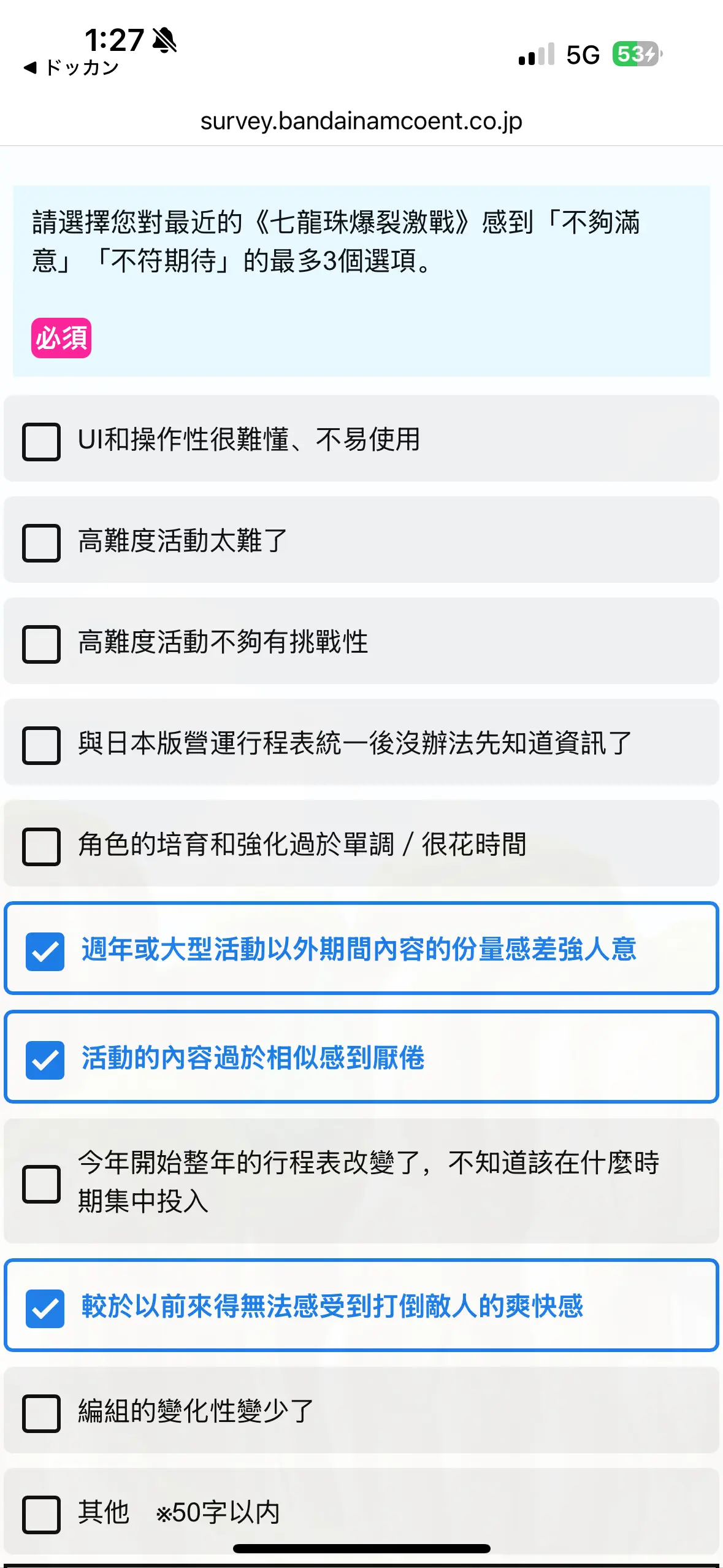The image size is (723, 1568).
Task: Select 高難度活動不夠有挑戰性 checkbox
Action: (x=41, y=644)
